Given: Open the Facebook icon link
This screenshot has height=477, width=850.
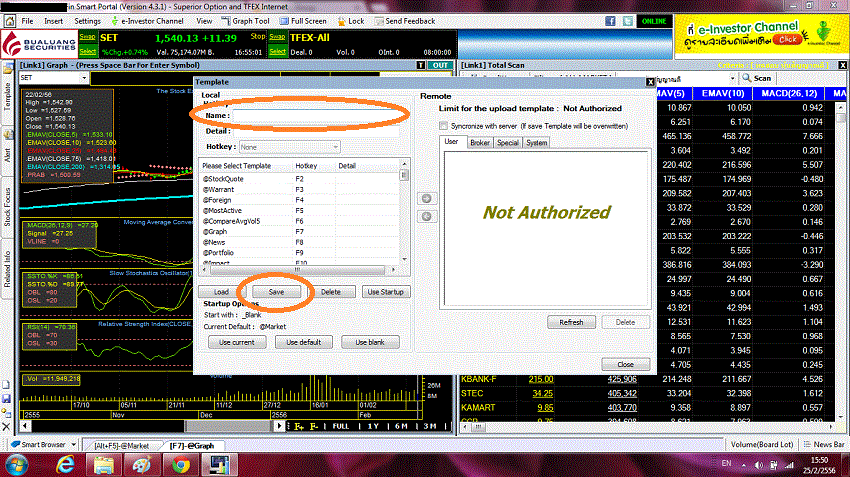Looking at the screenshot, I should [x=610, y=21].
